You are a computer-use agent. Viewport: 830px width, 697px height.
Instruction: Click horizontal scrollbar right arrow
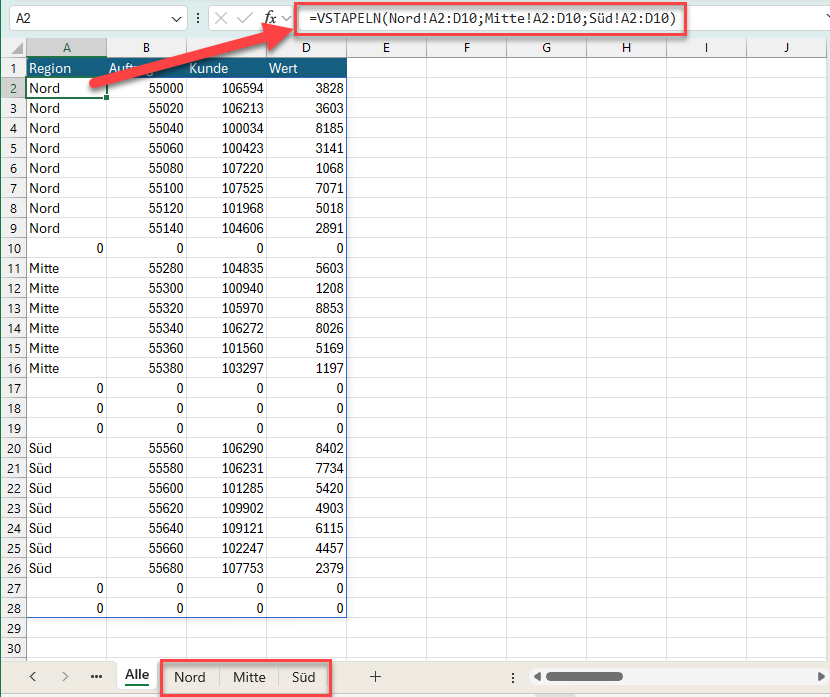(820, 677)
